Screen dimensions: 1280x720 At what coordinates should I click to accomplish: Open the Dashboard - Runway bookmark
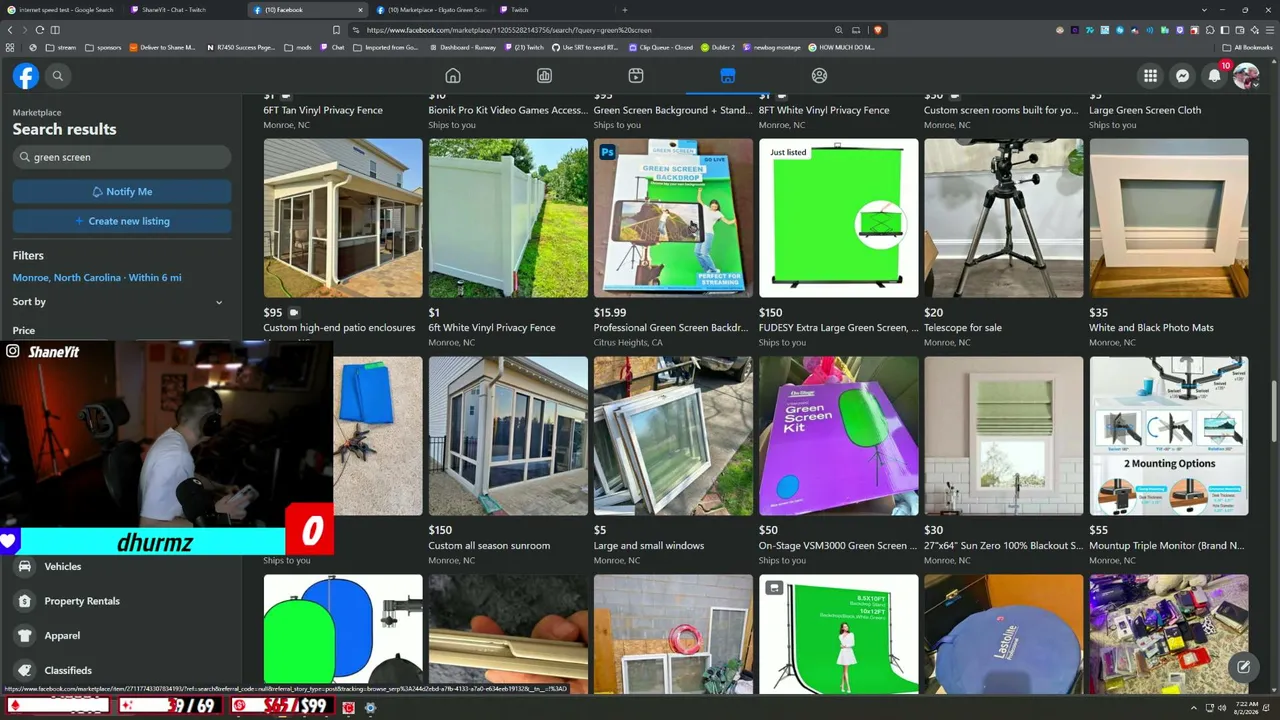pos(462,47)
